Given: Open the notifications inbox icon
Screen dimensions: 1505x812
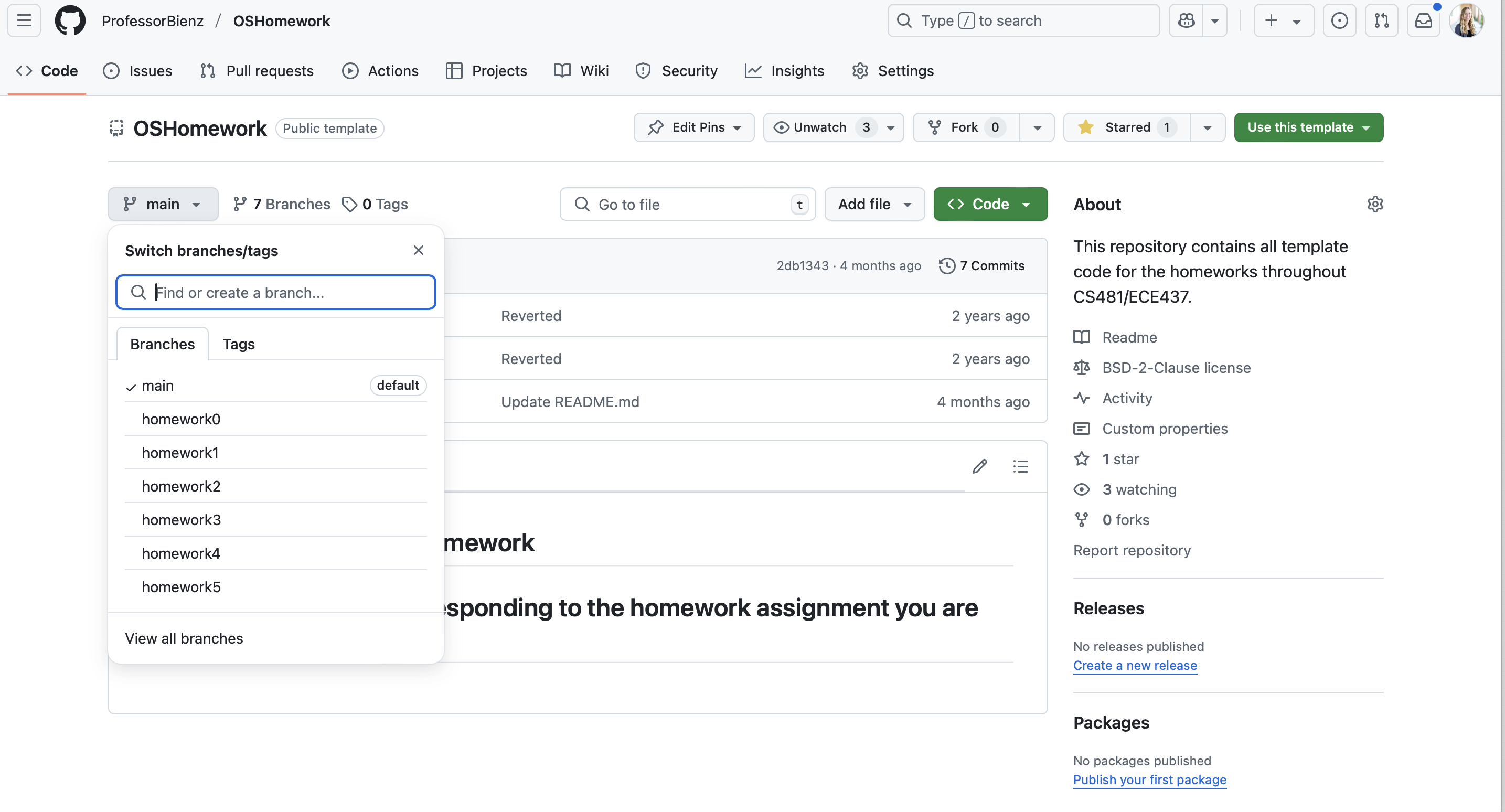Looking at the screenshot, I should tap(1423, 21).
